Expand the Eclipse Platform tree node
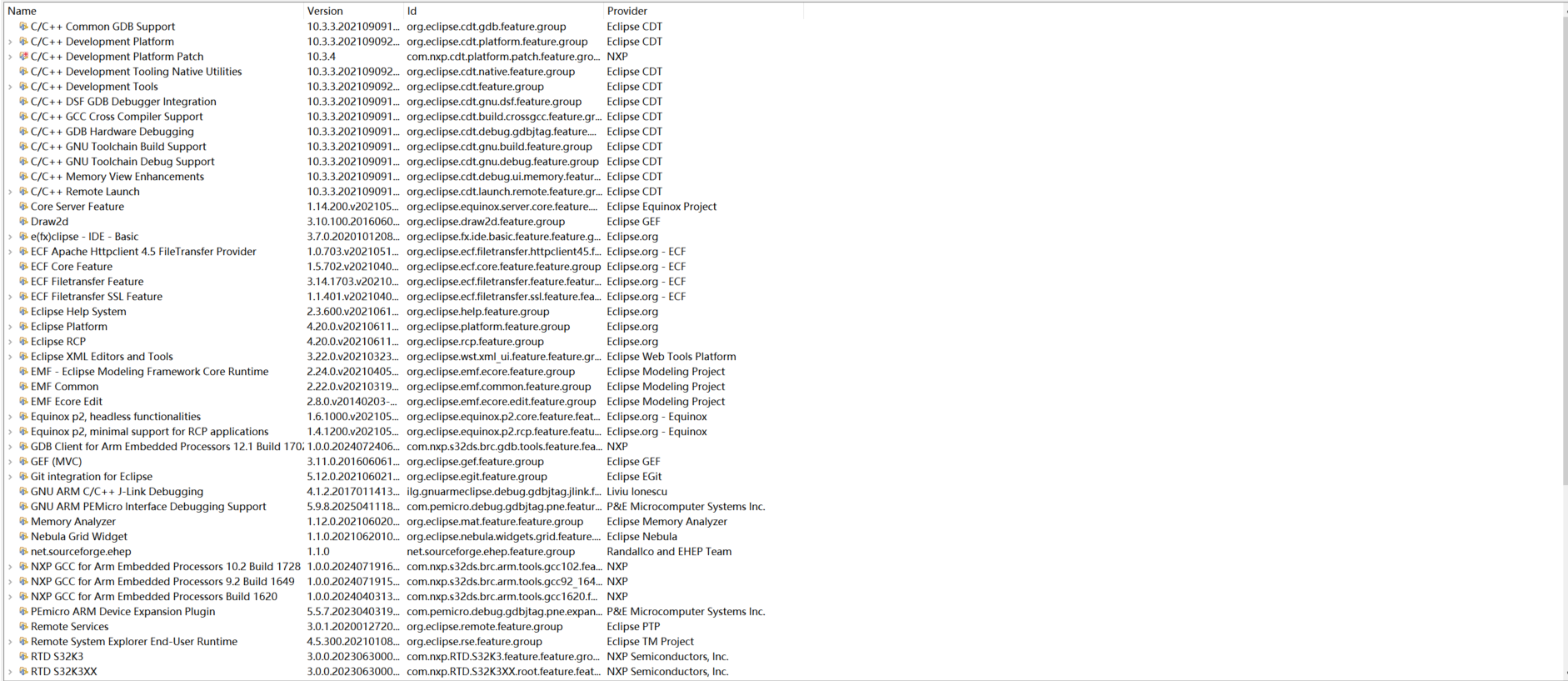This screenshot has height=681, width=1568. click(x=10, y=327)
